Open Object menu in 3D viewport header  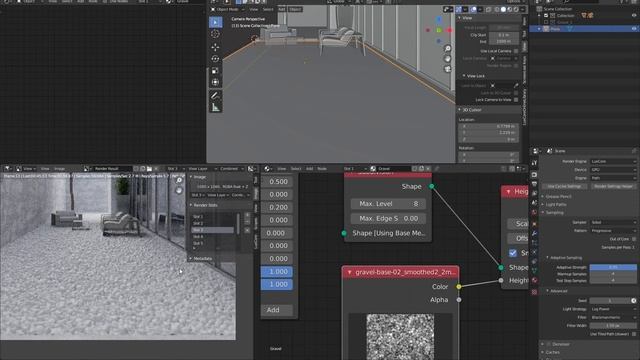tap(295, 9)
